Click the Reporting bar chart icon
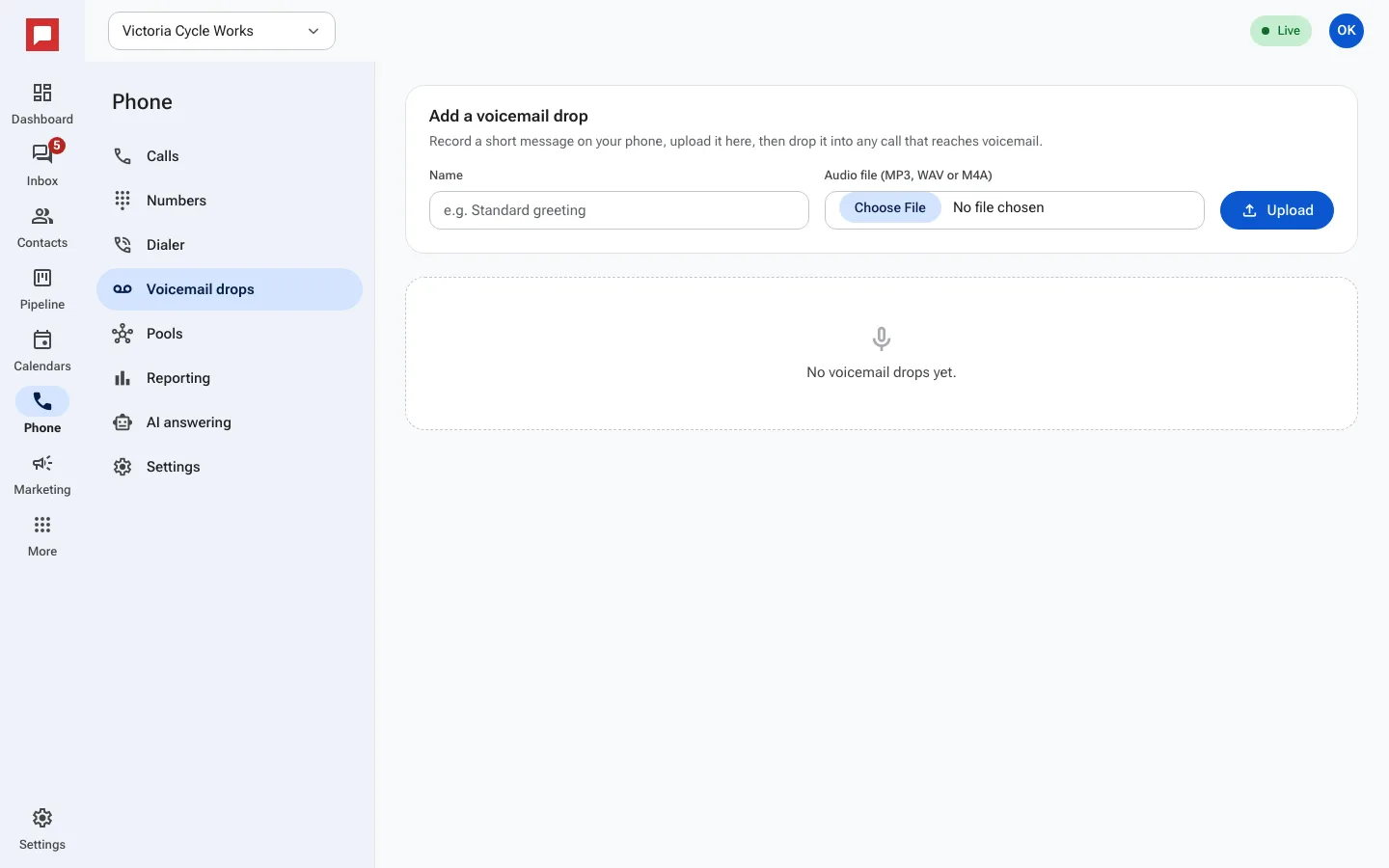1389x868 pixels. (123, 378)
